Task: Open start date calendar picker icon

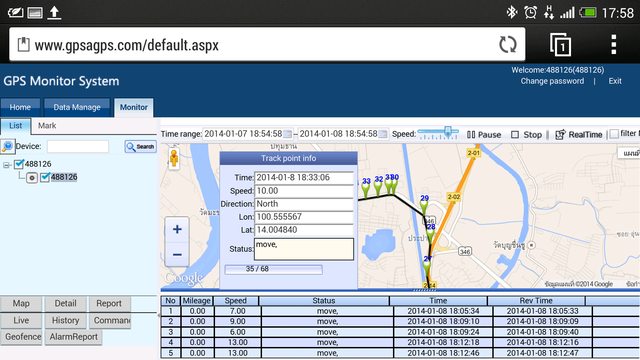Action: 288,134
